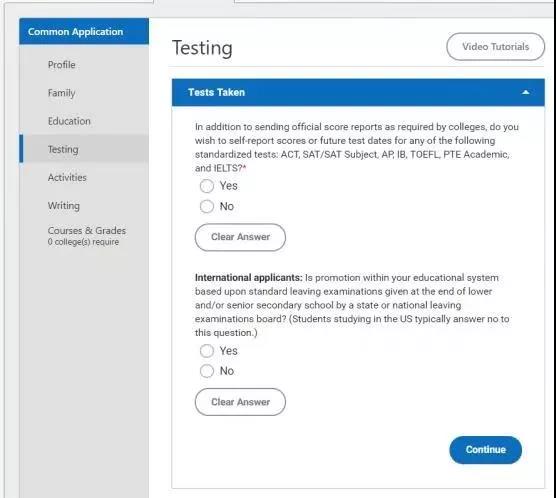Open the Profile section
Image resolution: width=556 pixels, height=498 pixels.
pyautogui.click(x=61, y=65)
